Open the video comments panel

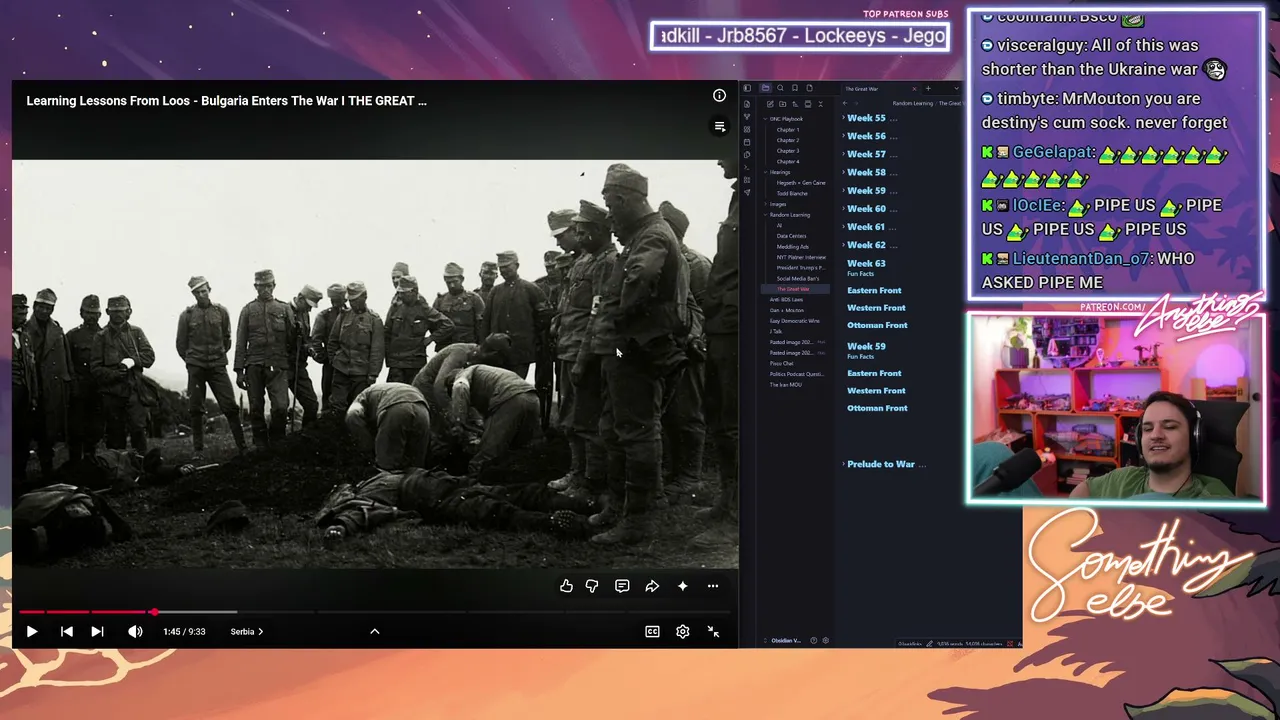tap(622, 586)
